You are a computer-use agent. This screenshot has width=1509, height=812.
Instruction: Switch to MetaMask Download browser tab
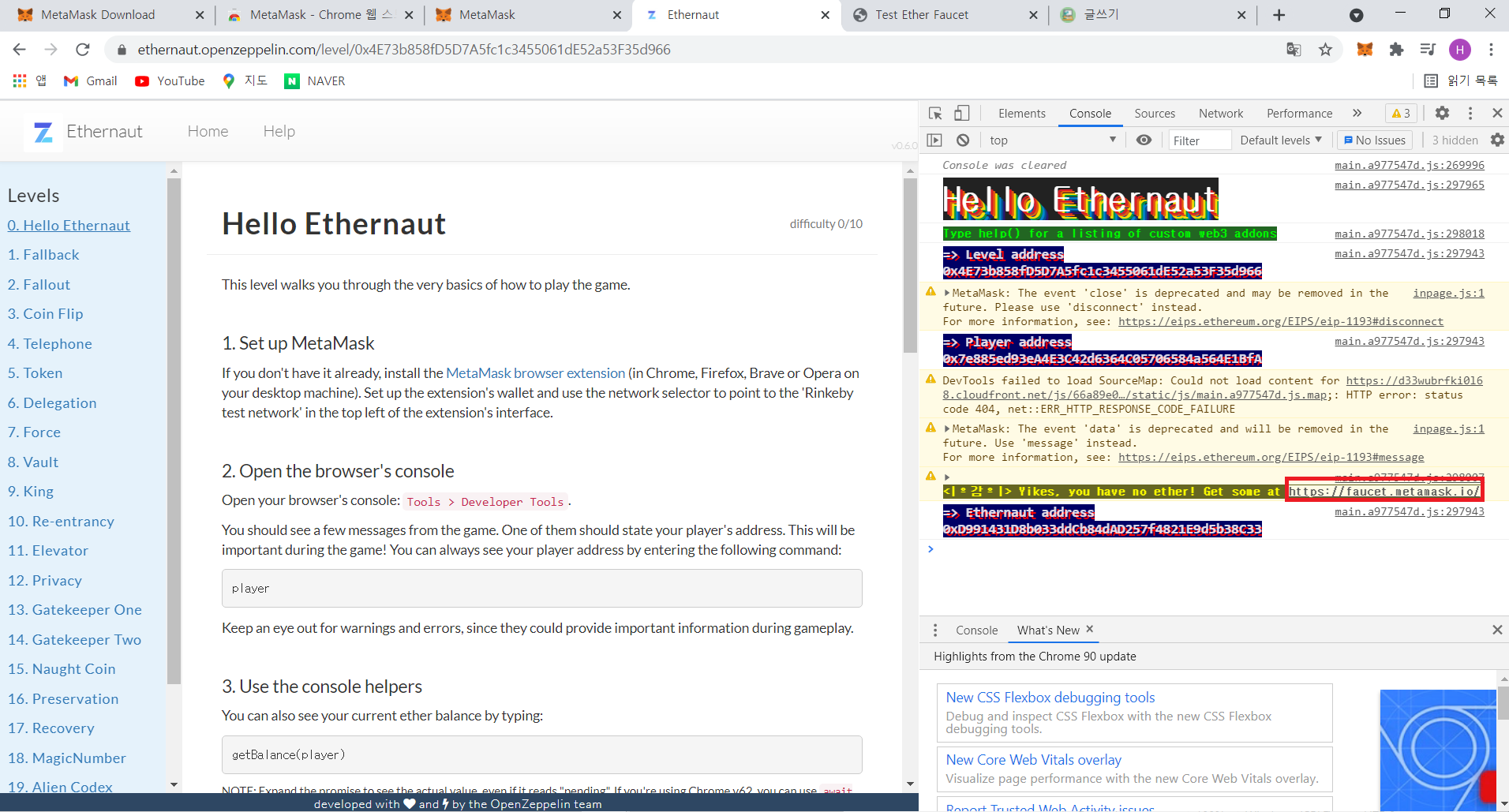coord(110,15)
